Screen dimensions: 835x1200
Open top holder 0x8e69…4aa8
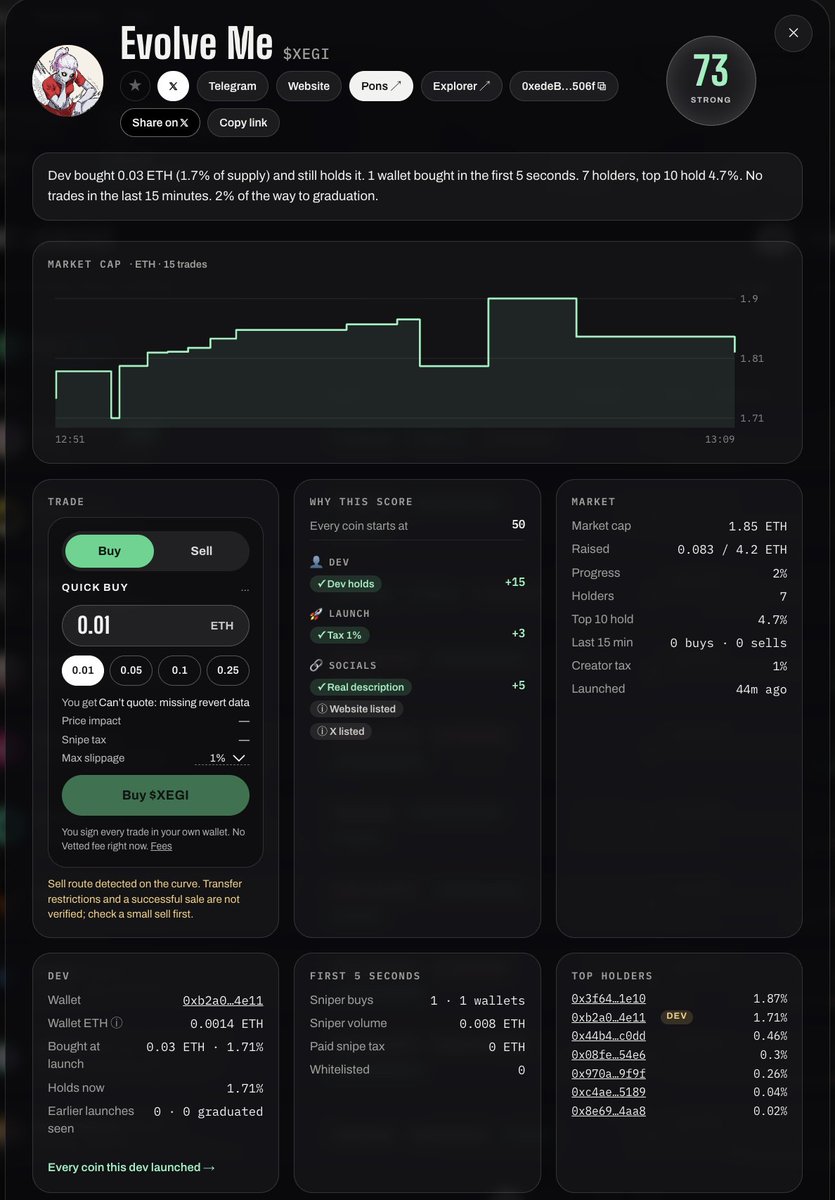(608, 1111)
